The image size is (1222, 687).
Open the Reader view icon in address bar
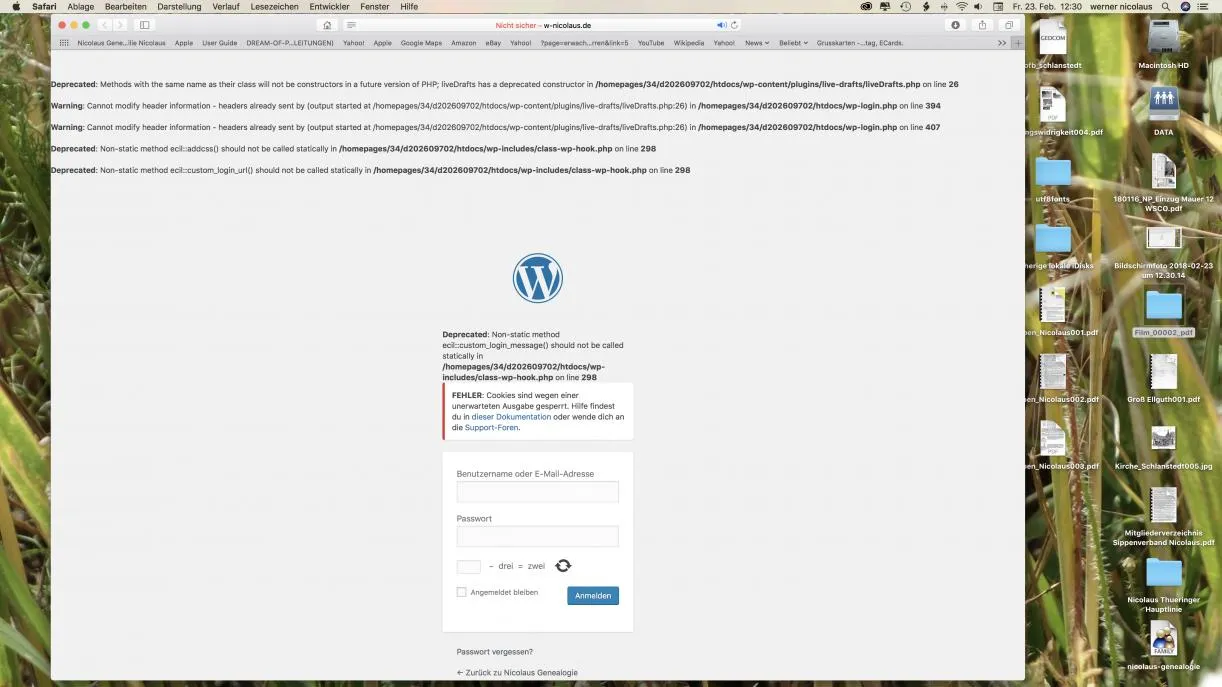[x=351, y=25]
